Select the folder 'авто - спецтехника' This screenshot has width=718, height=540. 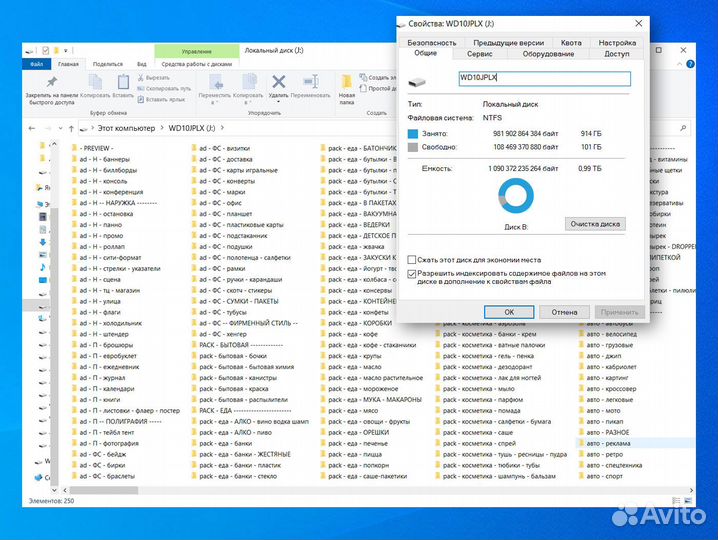[609, 465]
